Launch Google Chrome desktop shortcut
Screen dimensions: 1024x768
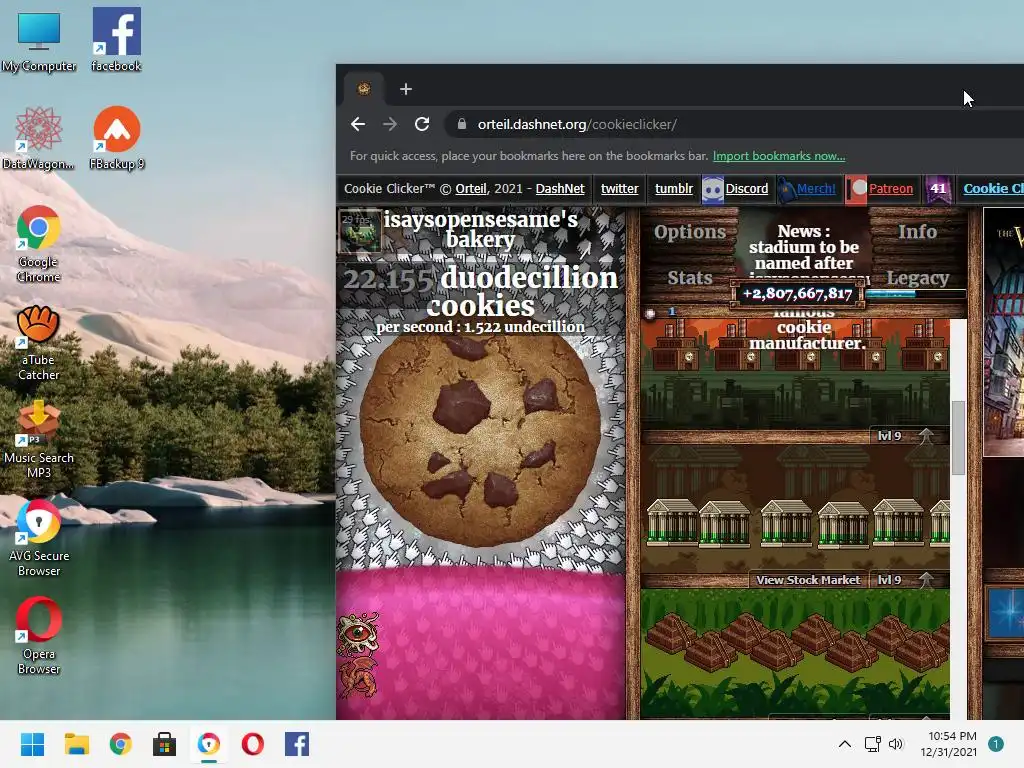click(39, 244)
